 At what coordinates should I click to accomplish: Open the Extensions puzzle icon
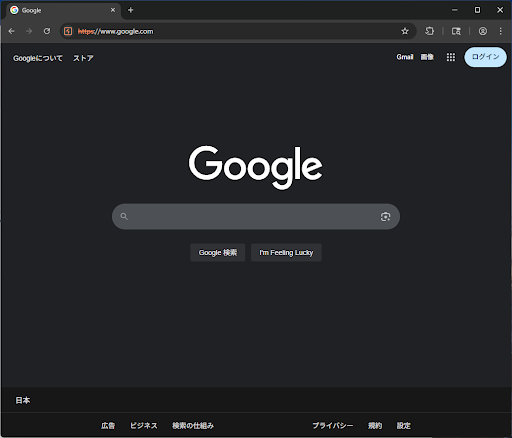[429, 31]
